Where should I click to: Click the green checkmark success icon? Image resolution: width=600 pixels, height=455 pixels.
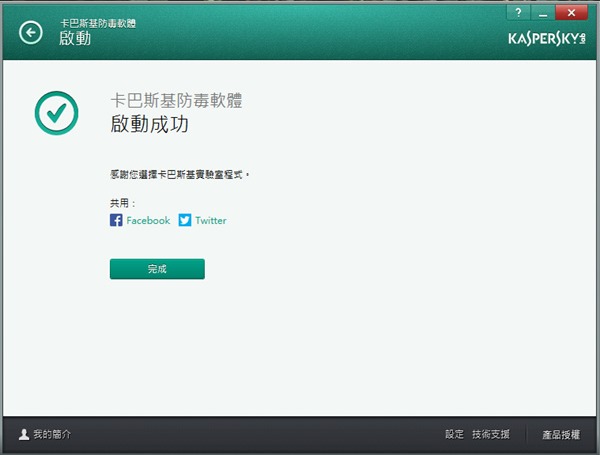(x=56, y=113)
